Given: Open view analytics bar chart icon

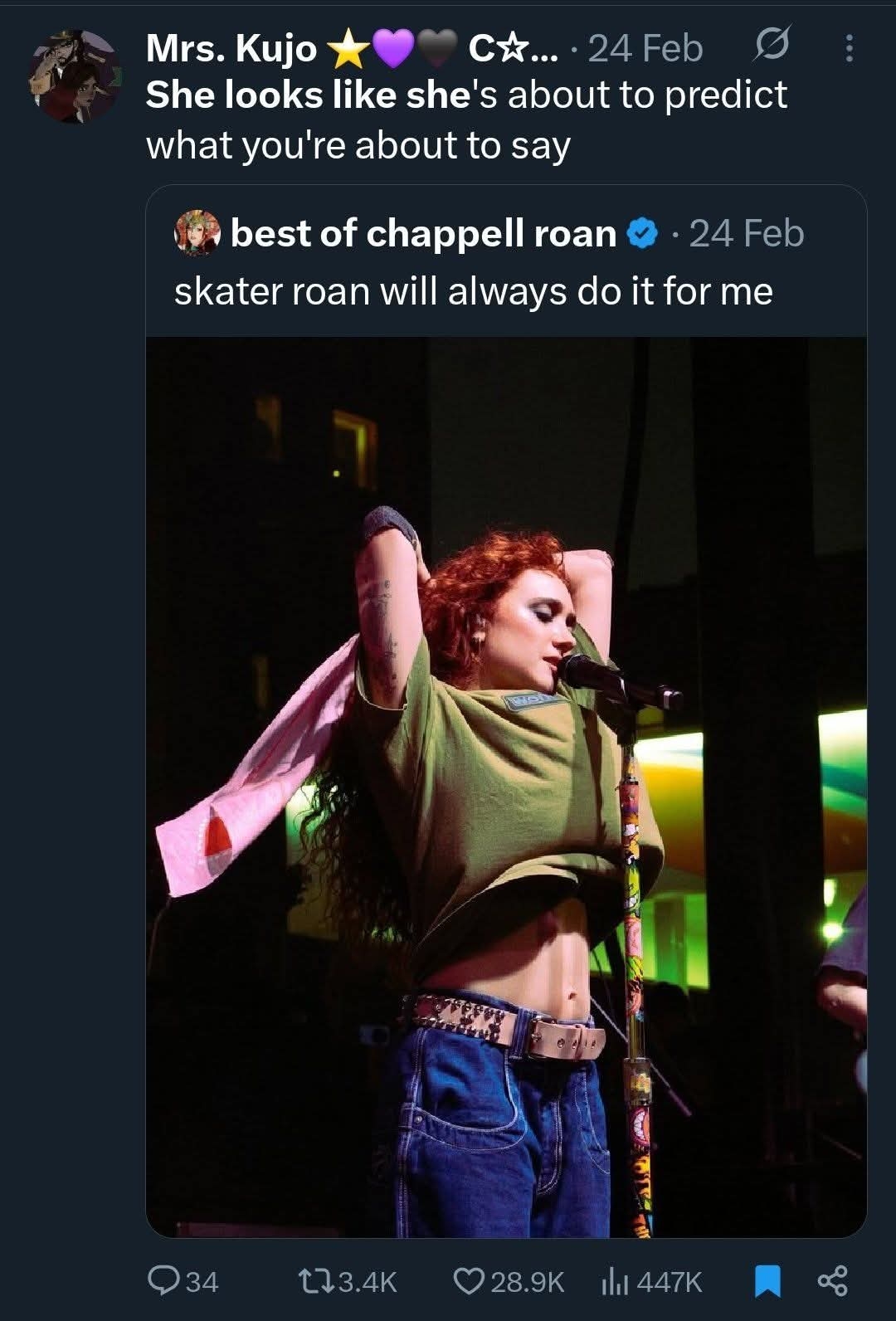Looking at the screenshot, I should (612, 1280).
